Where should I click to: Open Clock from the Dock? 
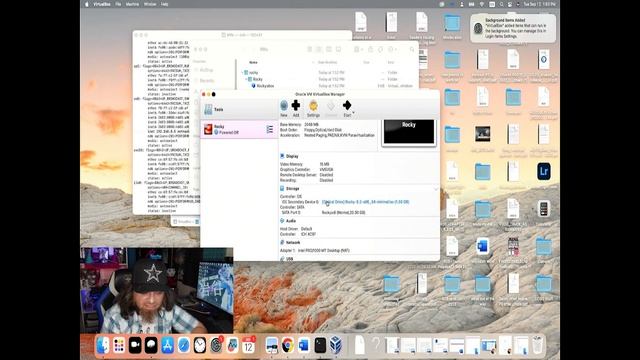200,345
